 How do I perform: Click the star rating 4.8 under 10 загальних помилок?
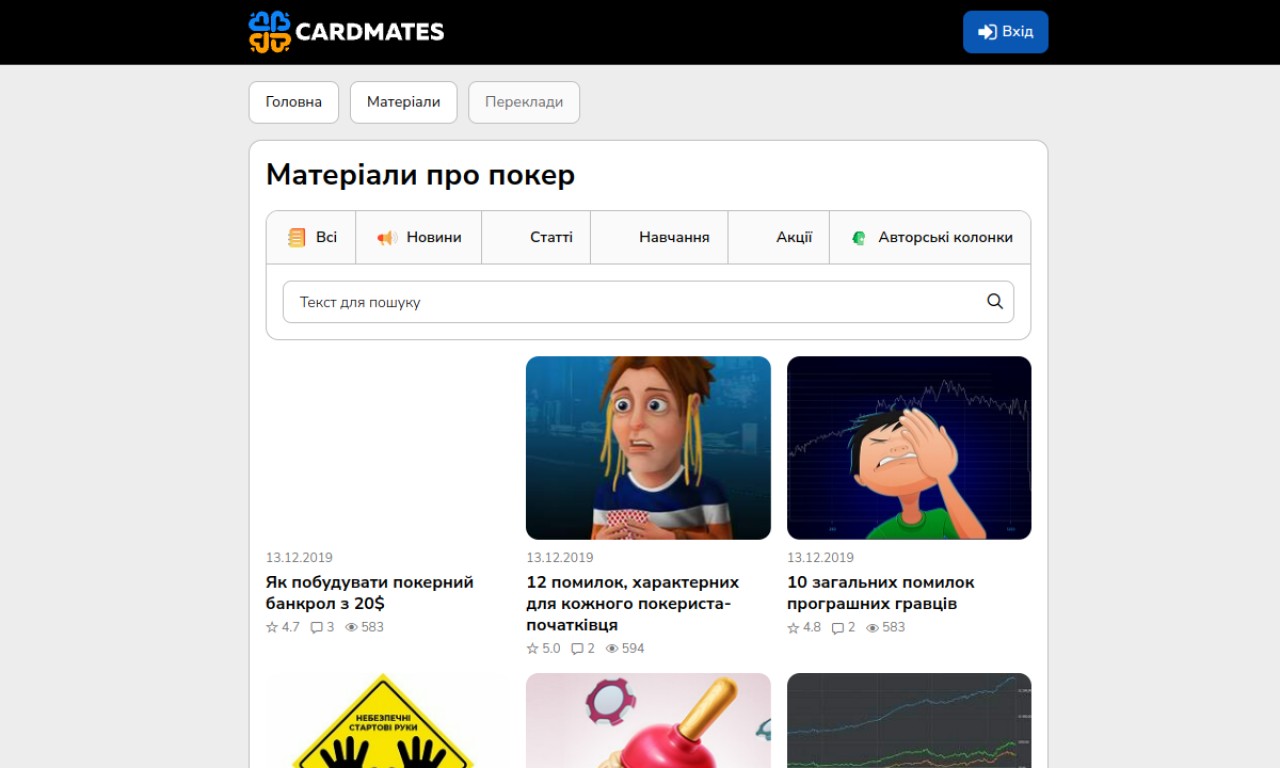coord(804,627)
